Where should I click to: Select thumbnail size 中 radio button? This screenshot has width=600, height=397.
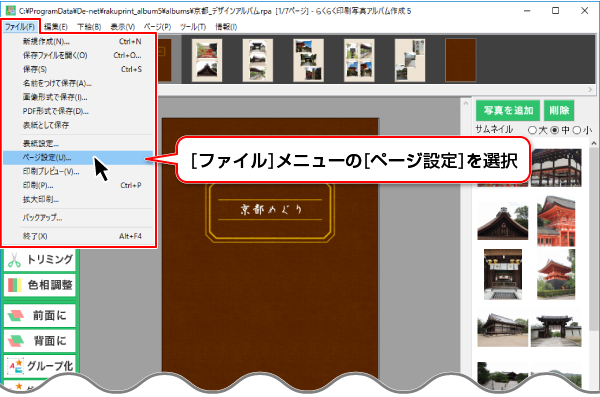point(554,130)
